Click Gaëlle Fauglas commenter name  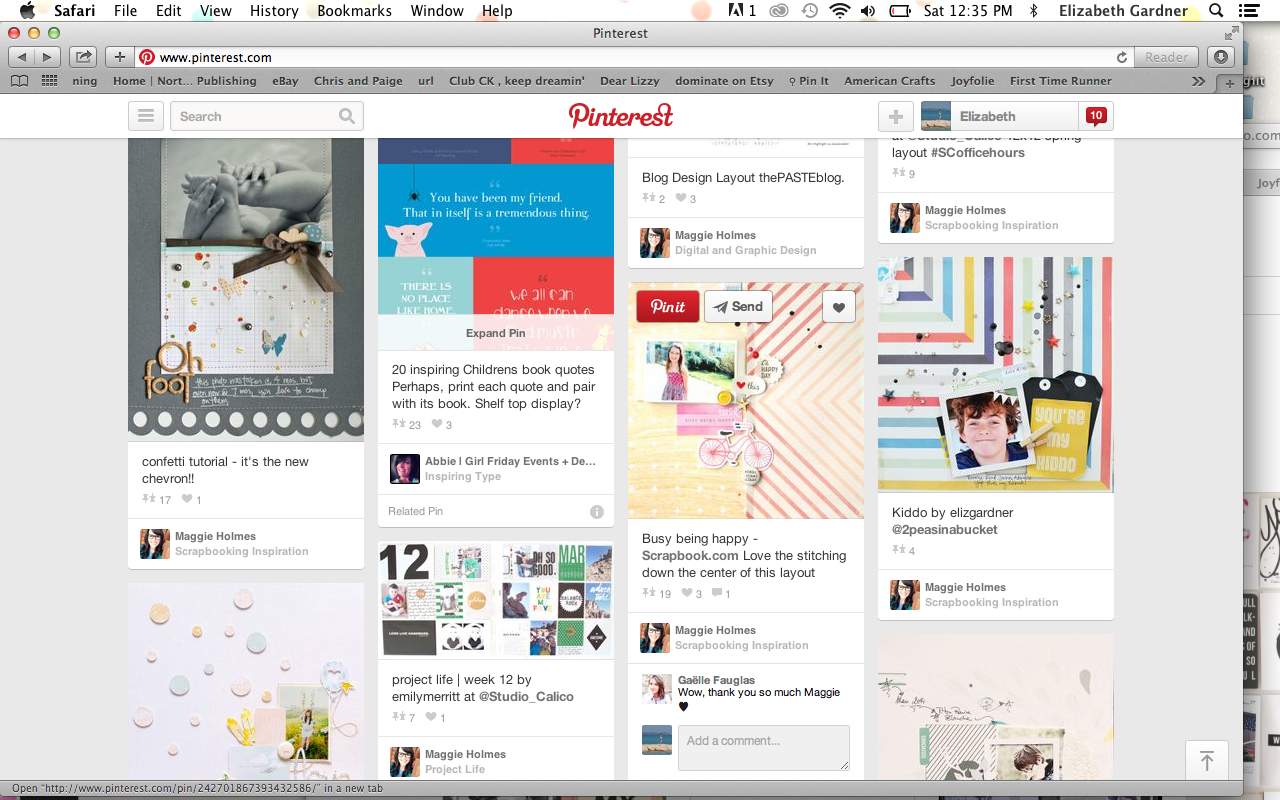pos(716,680)
